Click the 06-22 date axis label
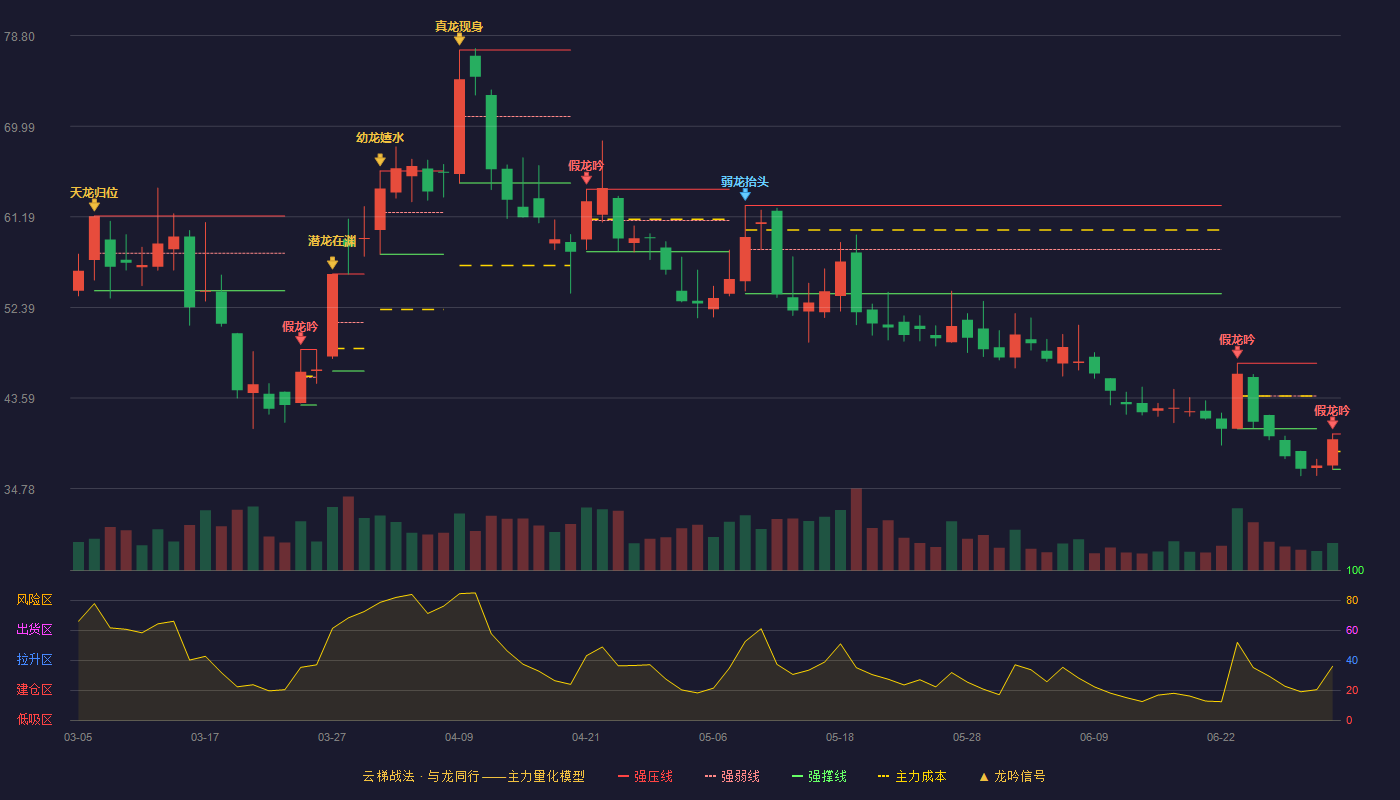Image resolution: width=1400 pixels, height=800 pixels. coord(1221,737)
